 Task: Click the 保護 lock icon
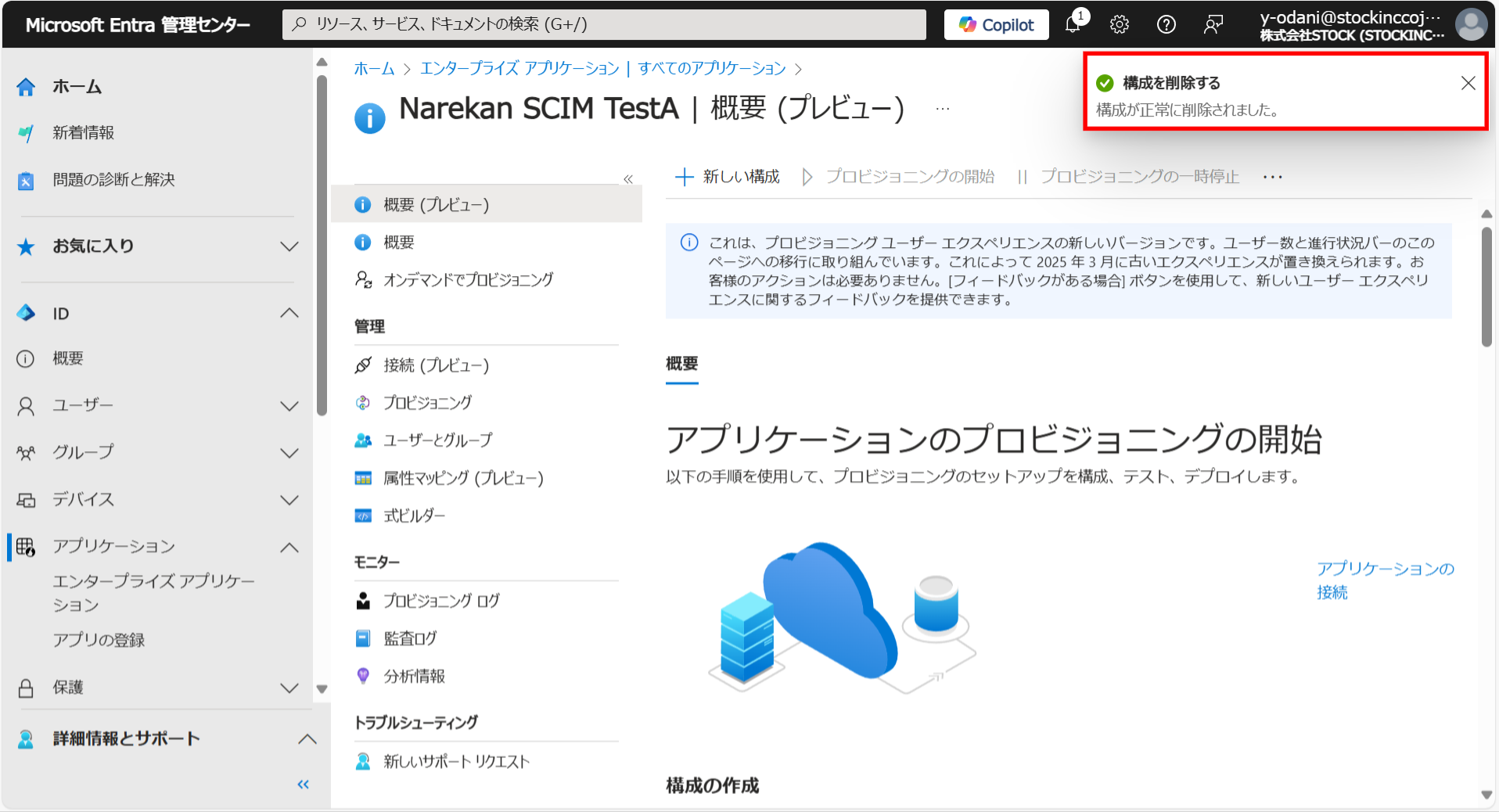[x=26, y=688]
